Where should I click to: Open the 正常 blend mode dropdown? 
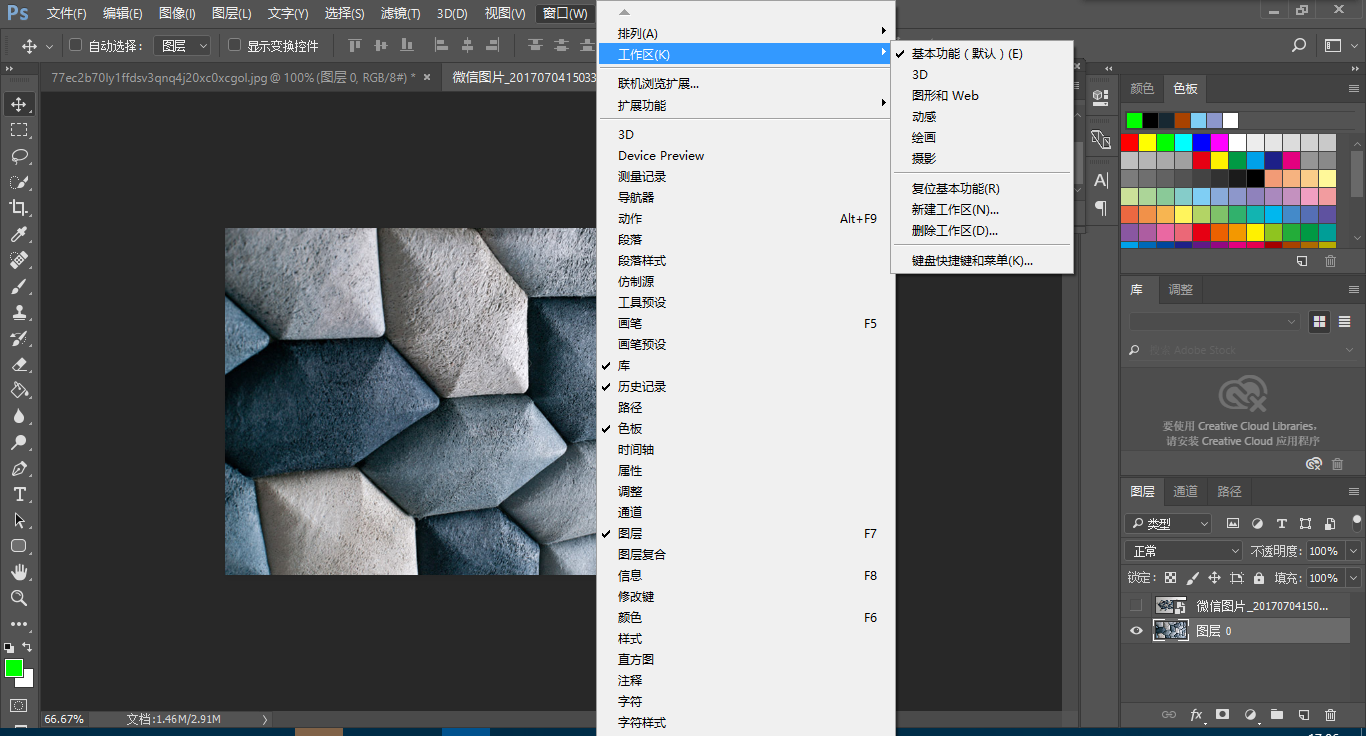1184,551
